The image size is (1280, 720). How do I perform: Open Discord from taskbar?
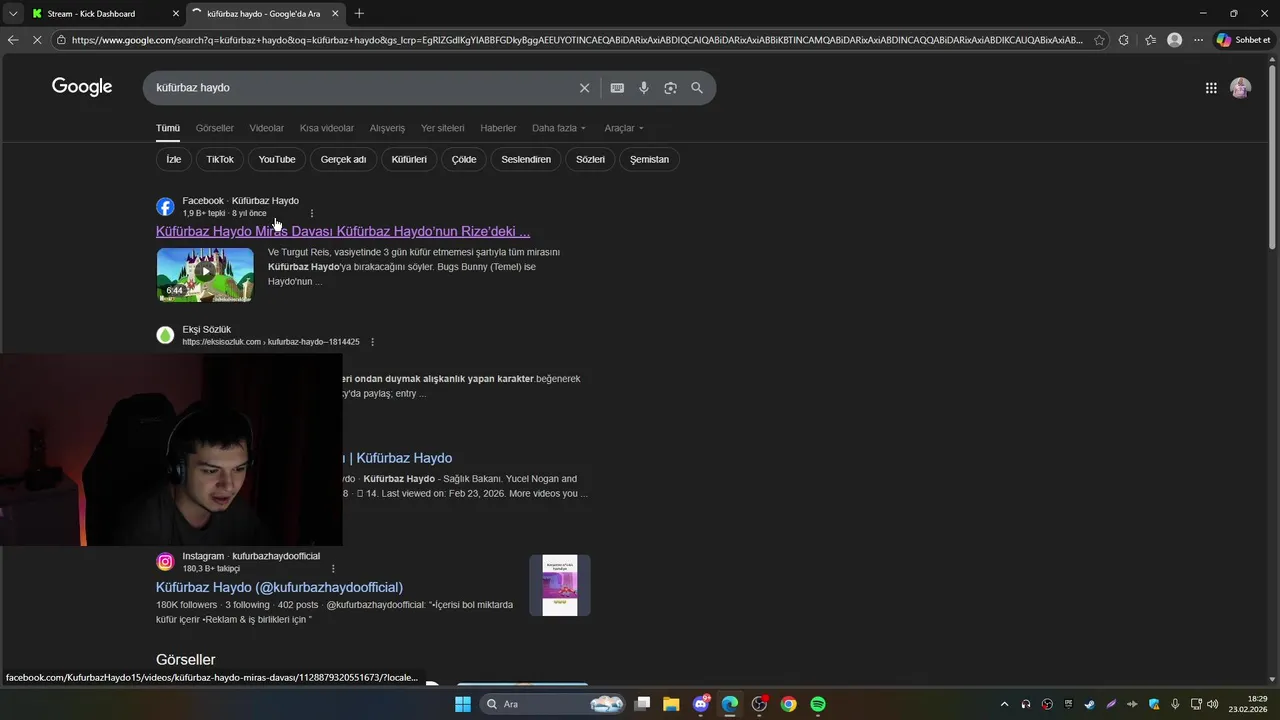700,704
